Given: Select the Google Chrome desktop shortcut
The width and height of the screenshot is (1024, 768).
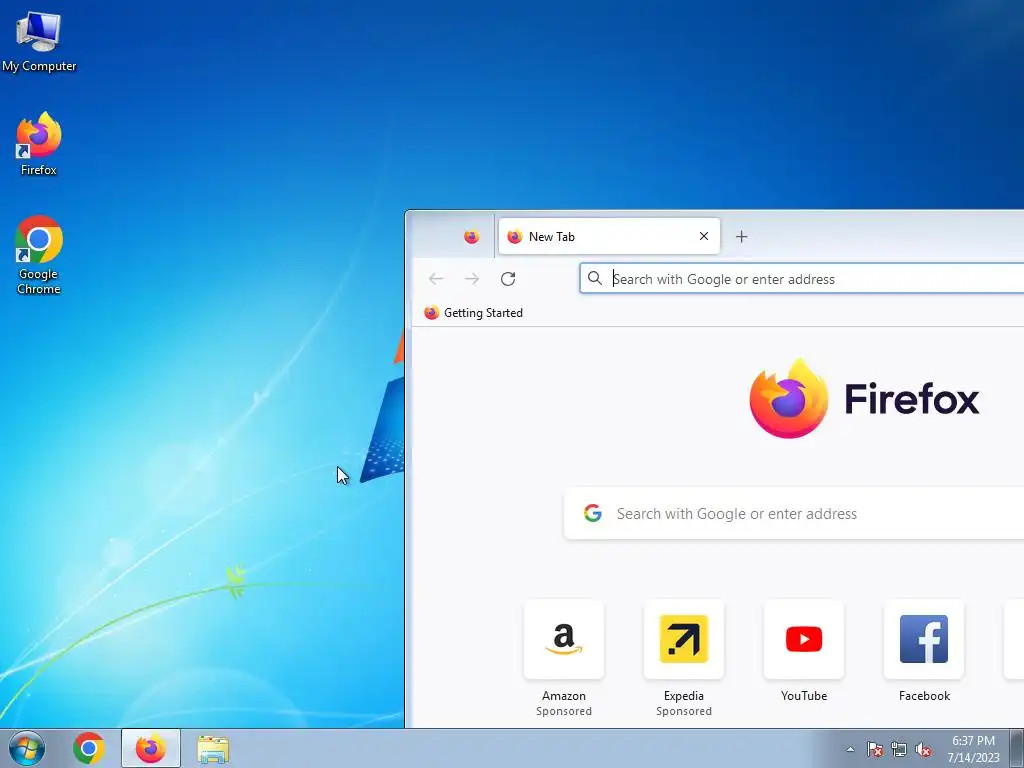Looking at the screenshot, I should 39,255.
